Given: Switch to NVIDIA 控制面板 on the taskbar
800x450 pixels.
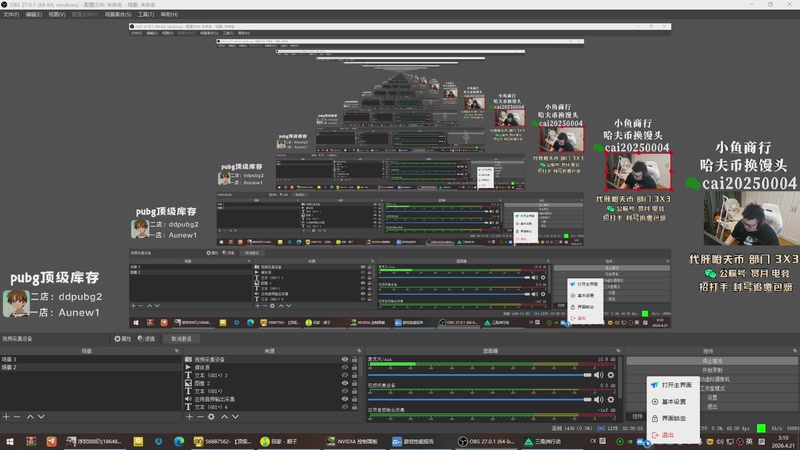Looking at the screenshot, I should (x=353, y=441).
